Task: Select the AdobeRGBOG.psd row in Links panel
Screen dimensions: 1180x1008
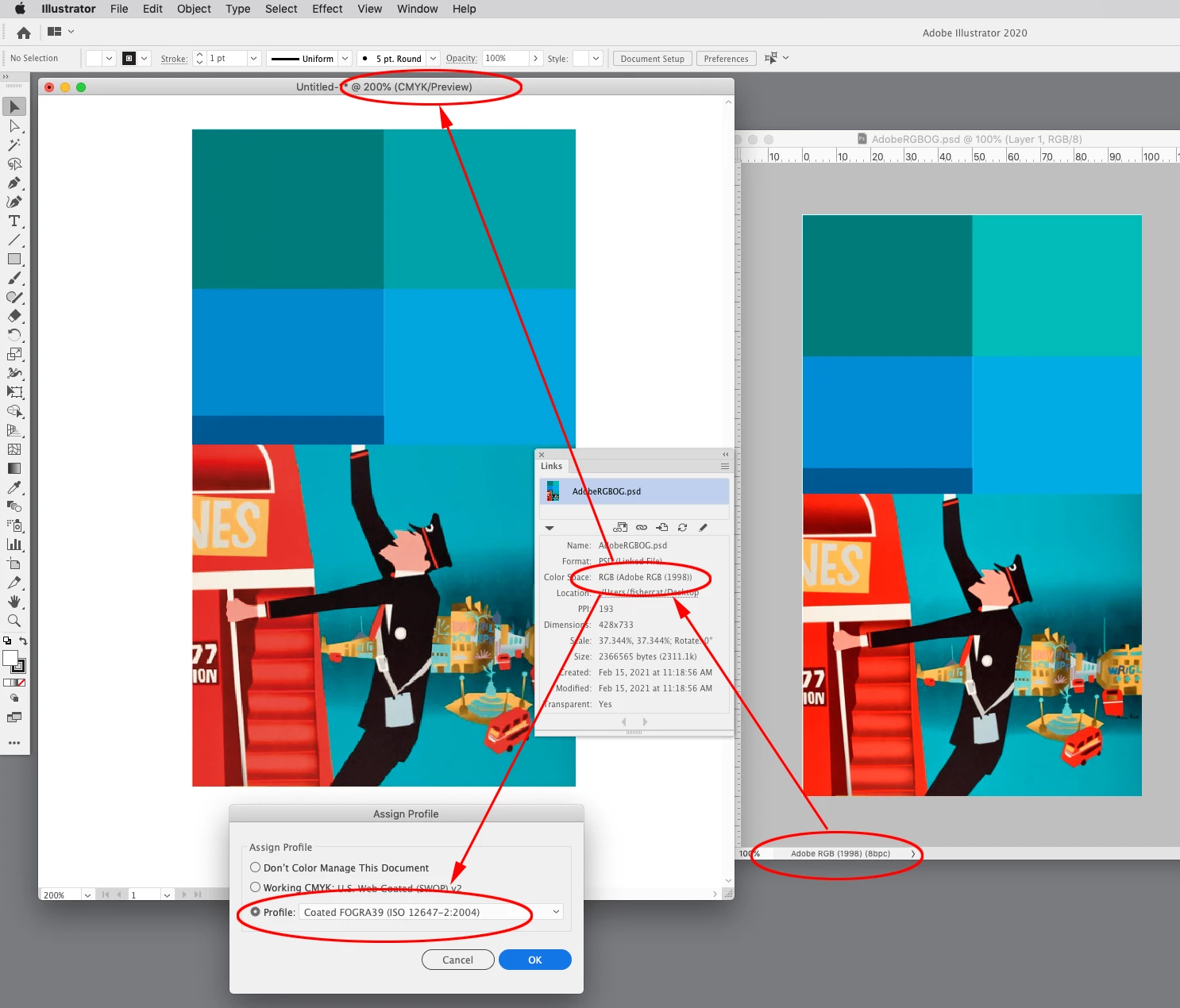Action: 634,491
